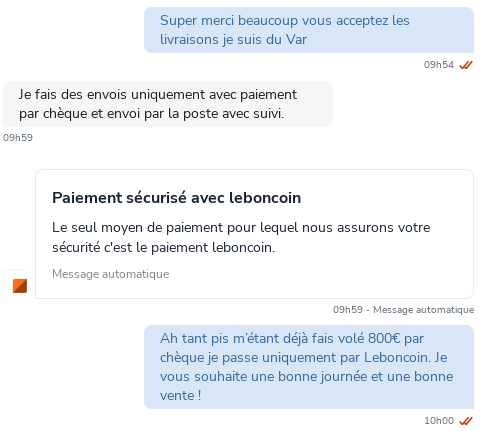Screen dimensions: 480x431
Task: Click the received message's 09h59 timestamp
Action: pos(18,138)
